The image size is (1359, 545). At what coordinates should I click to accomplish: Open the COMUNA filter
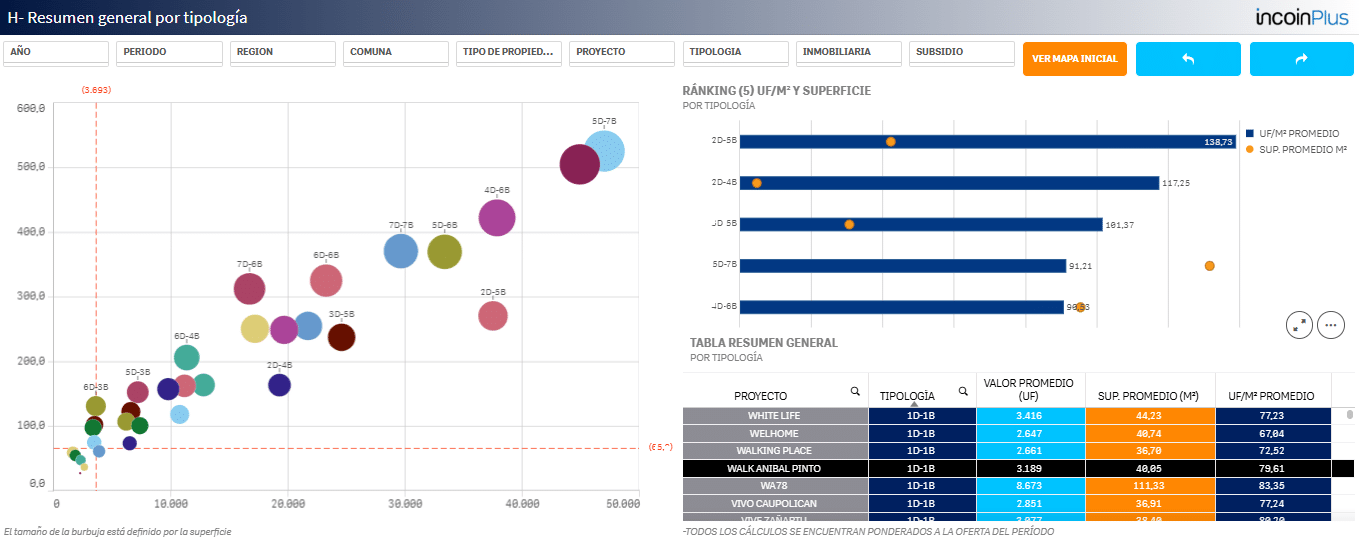click(x=395, y=53)
